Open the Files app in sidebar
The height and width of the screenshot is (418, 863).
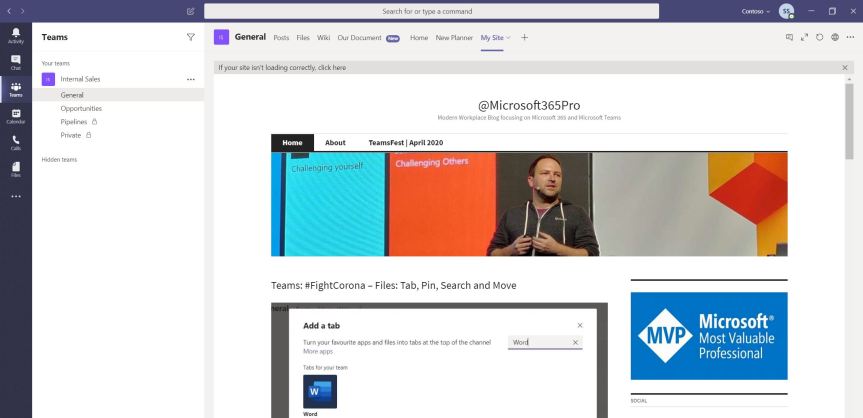pyautogui.click(x=15, y=170)
